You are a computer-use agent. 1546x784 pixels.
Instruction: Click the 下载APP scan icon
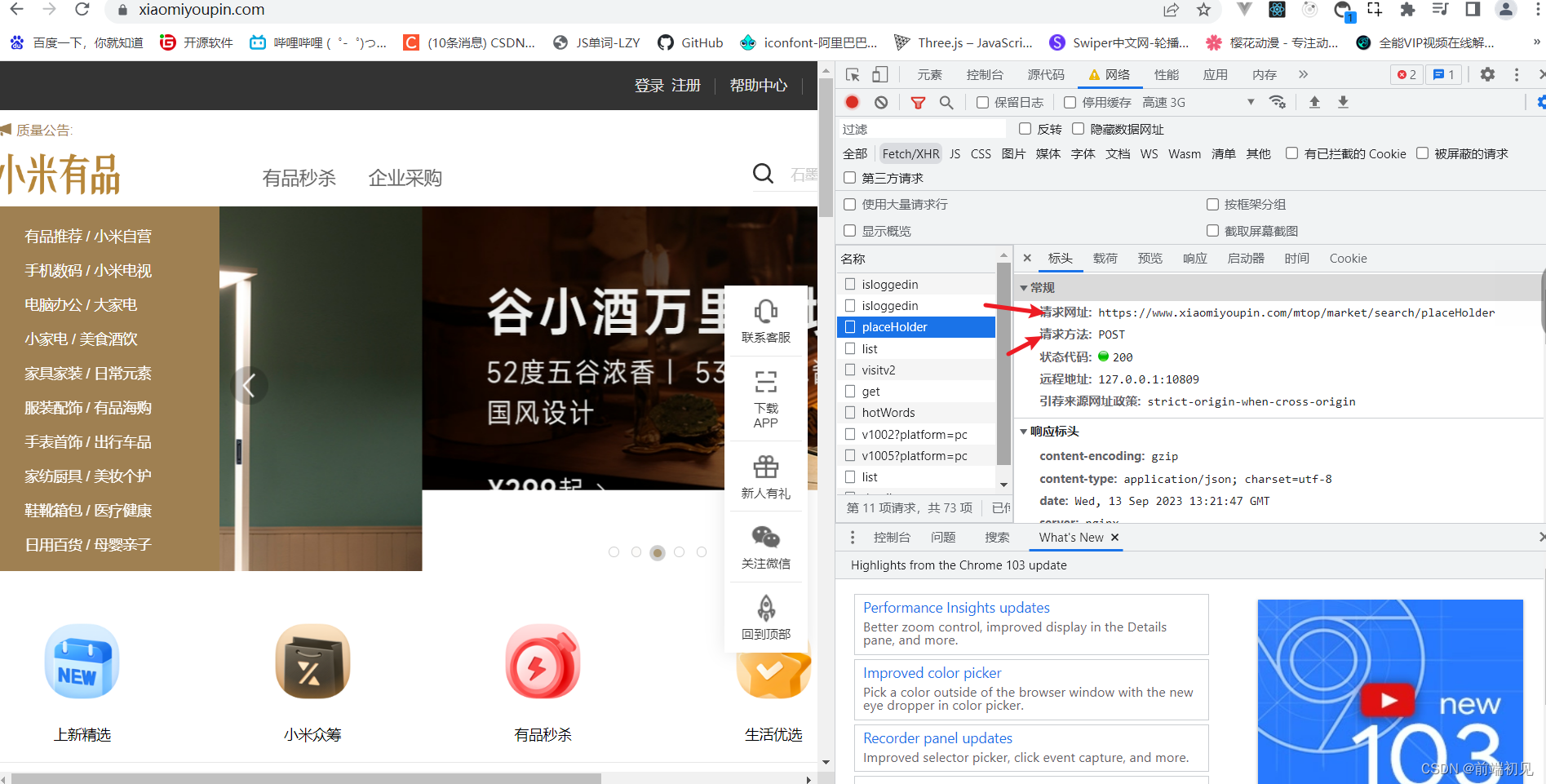(766, 382)
